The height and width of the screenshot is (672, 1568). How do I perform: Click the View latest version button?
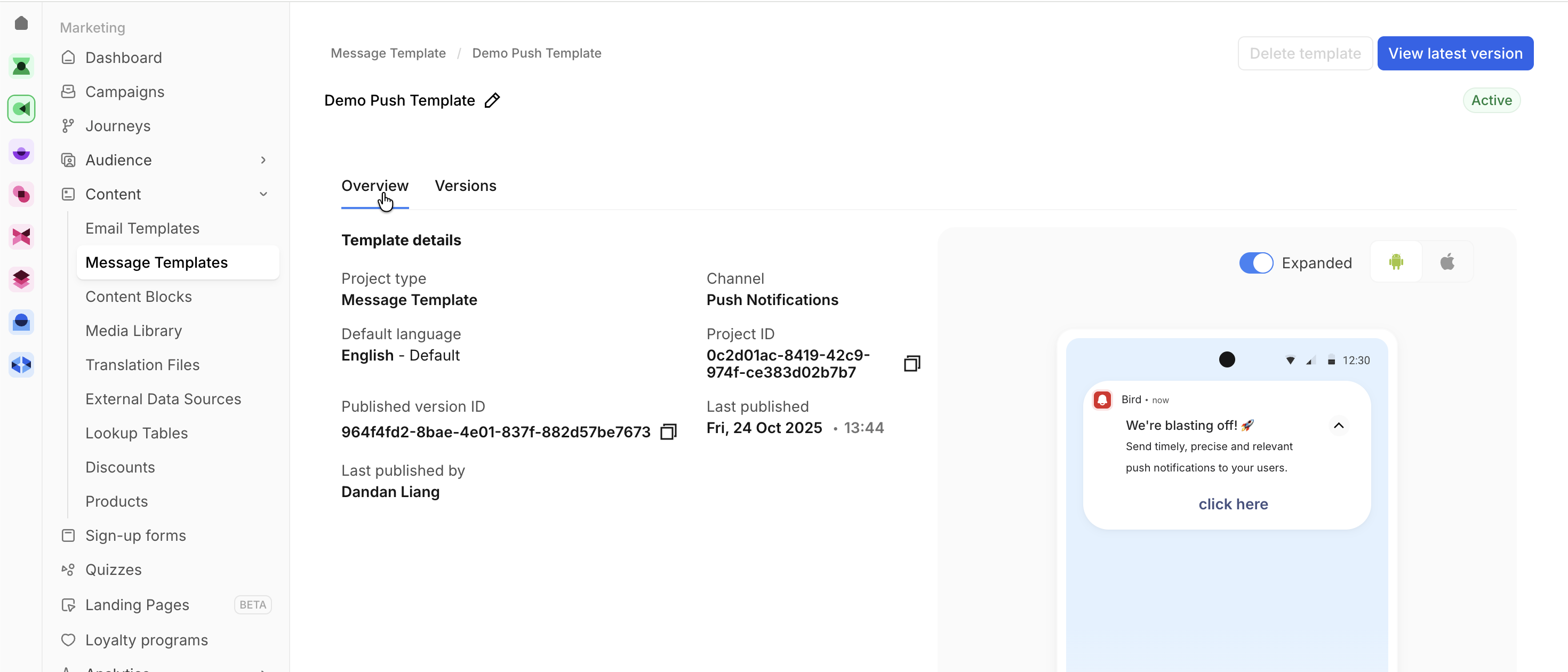point(1455,53)
